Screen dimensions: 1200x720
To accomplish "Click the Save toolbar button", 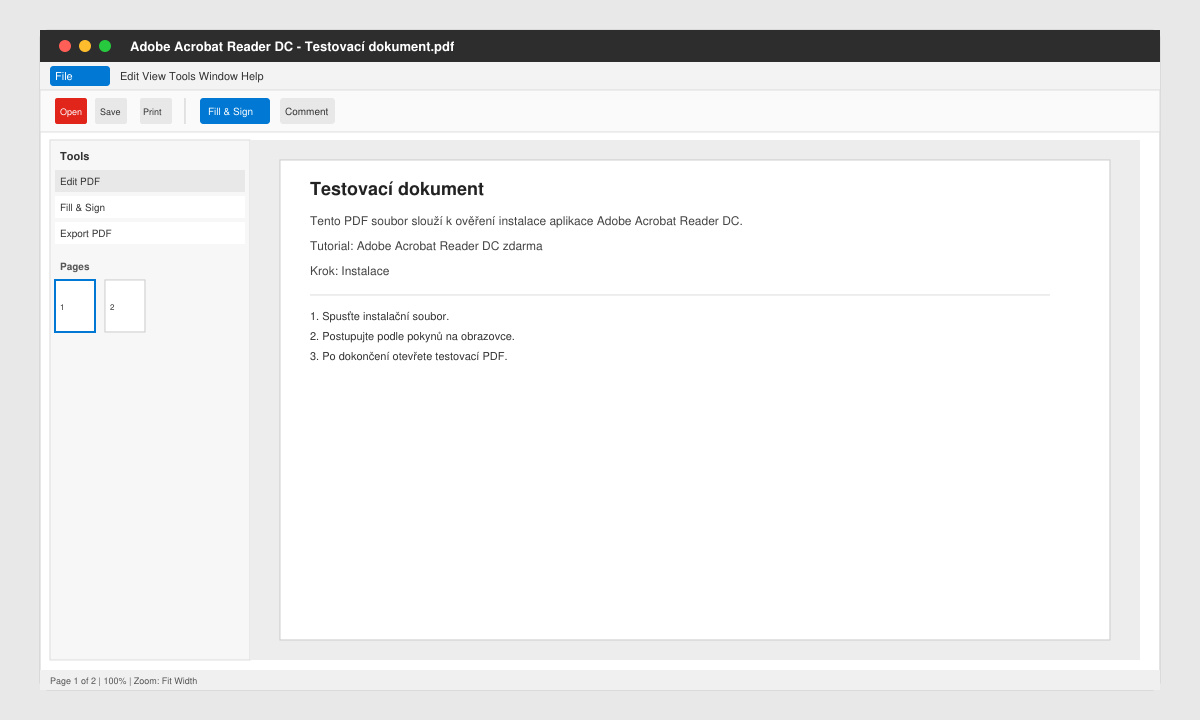I will pos(110,111).
